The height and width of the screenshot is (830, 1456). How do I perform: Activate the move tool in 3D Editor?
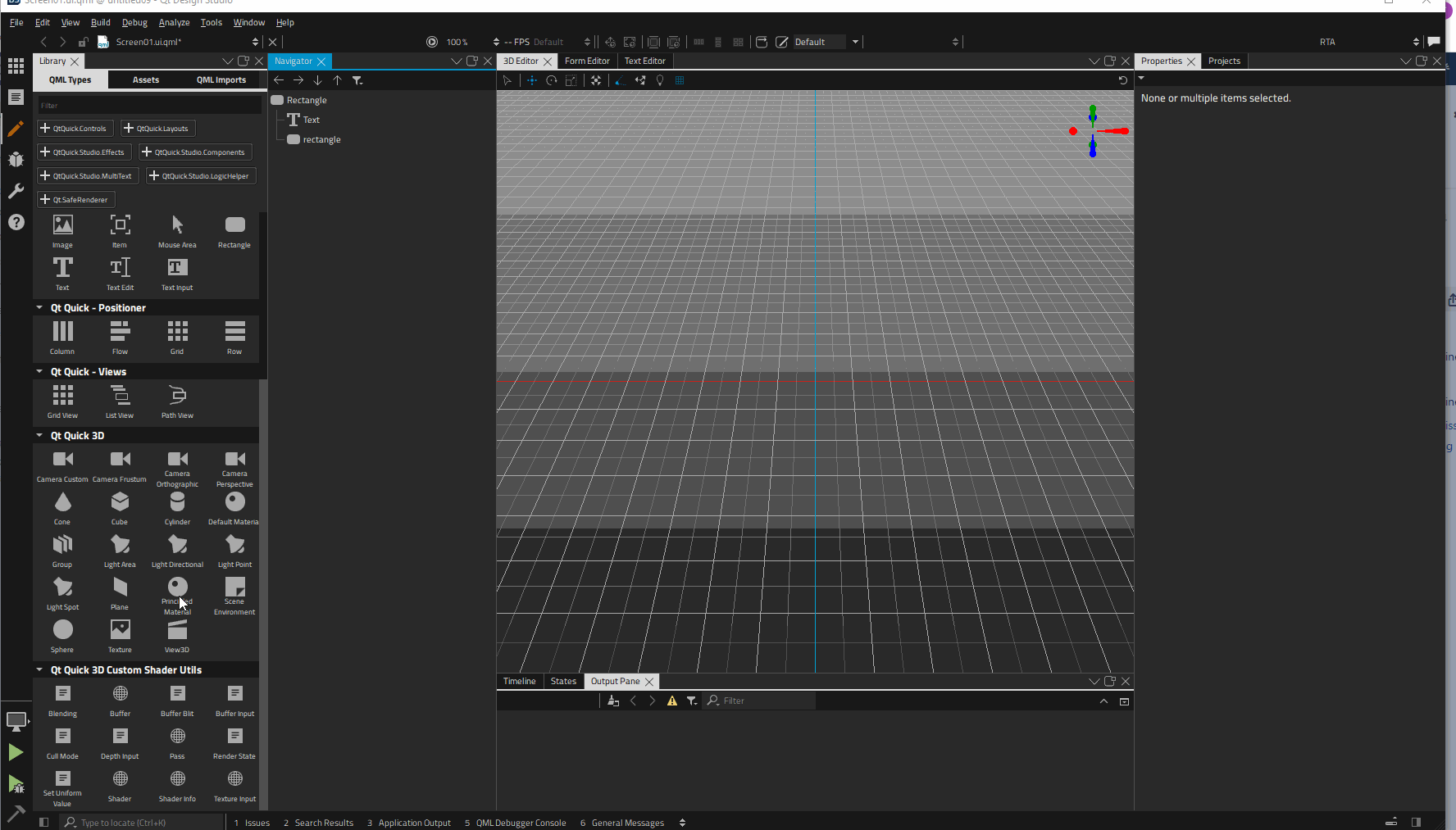531,80
